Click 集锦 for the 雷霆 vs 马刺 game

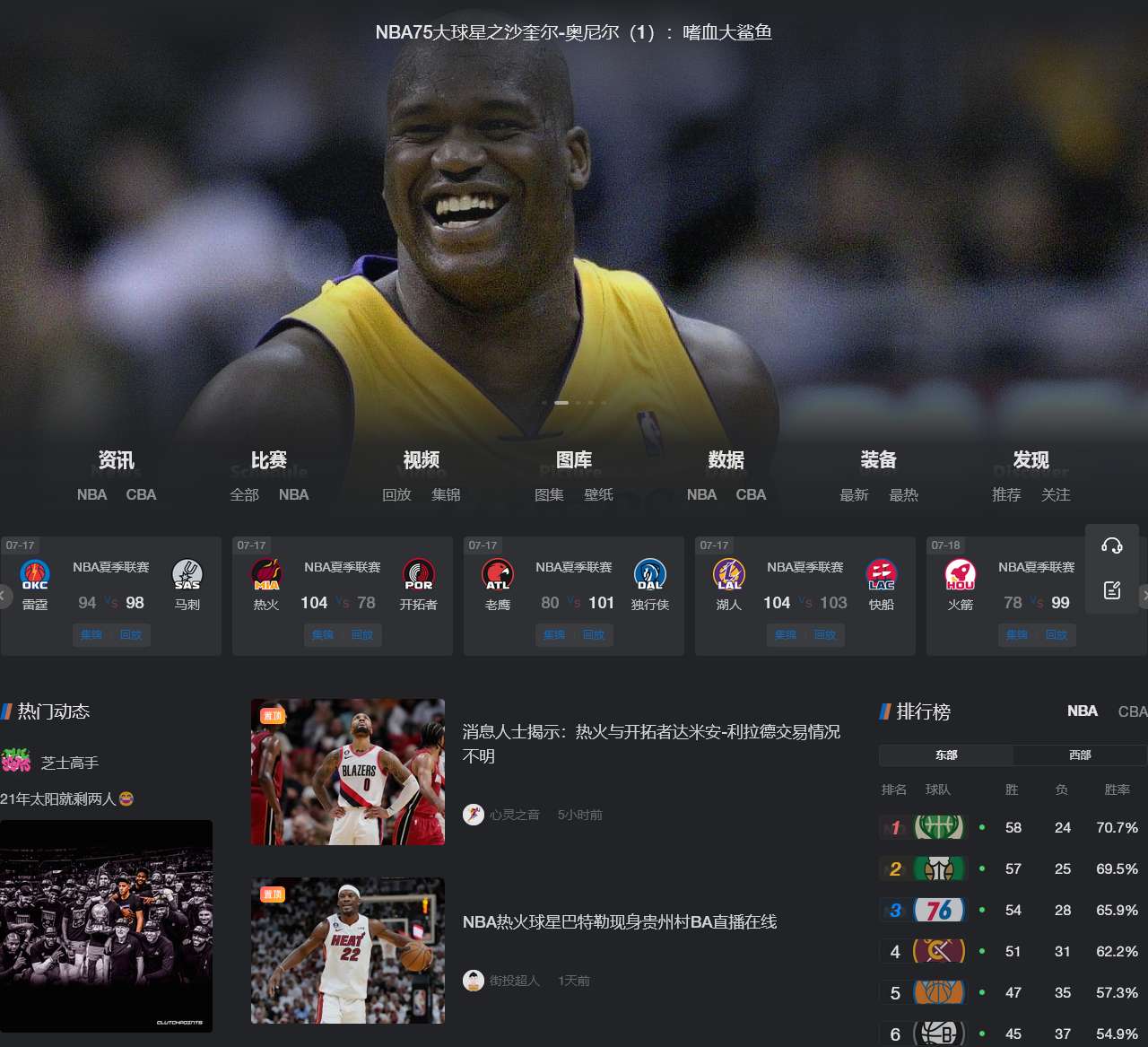(91, 634)
